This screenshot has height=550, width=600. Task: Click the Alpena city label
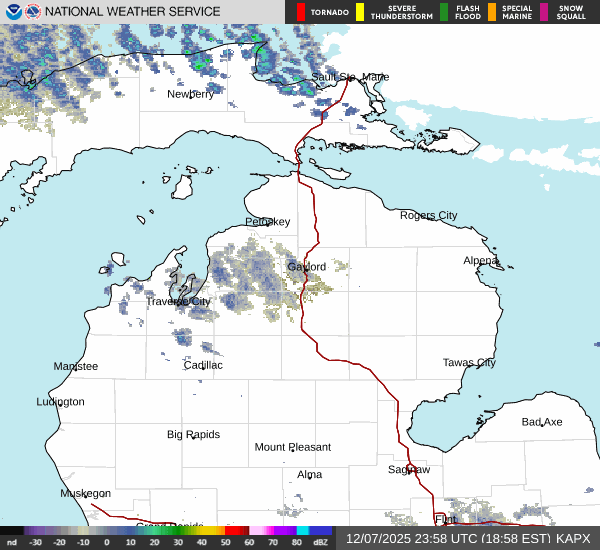pos(480,261)
